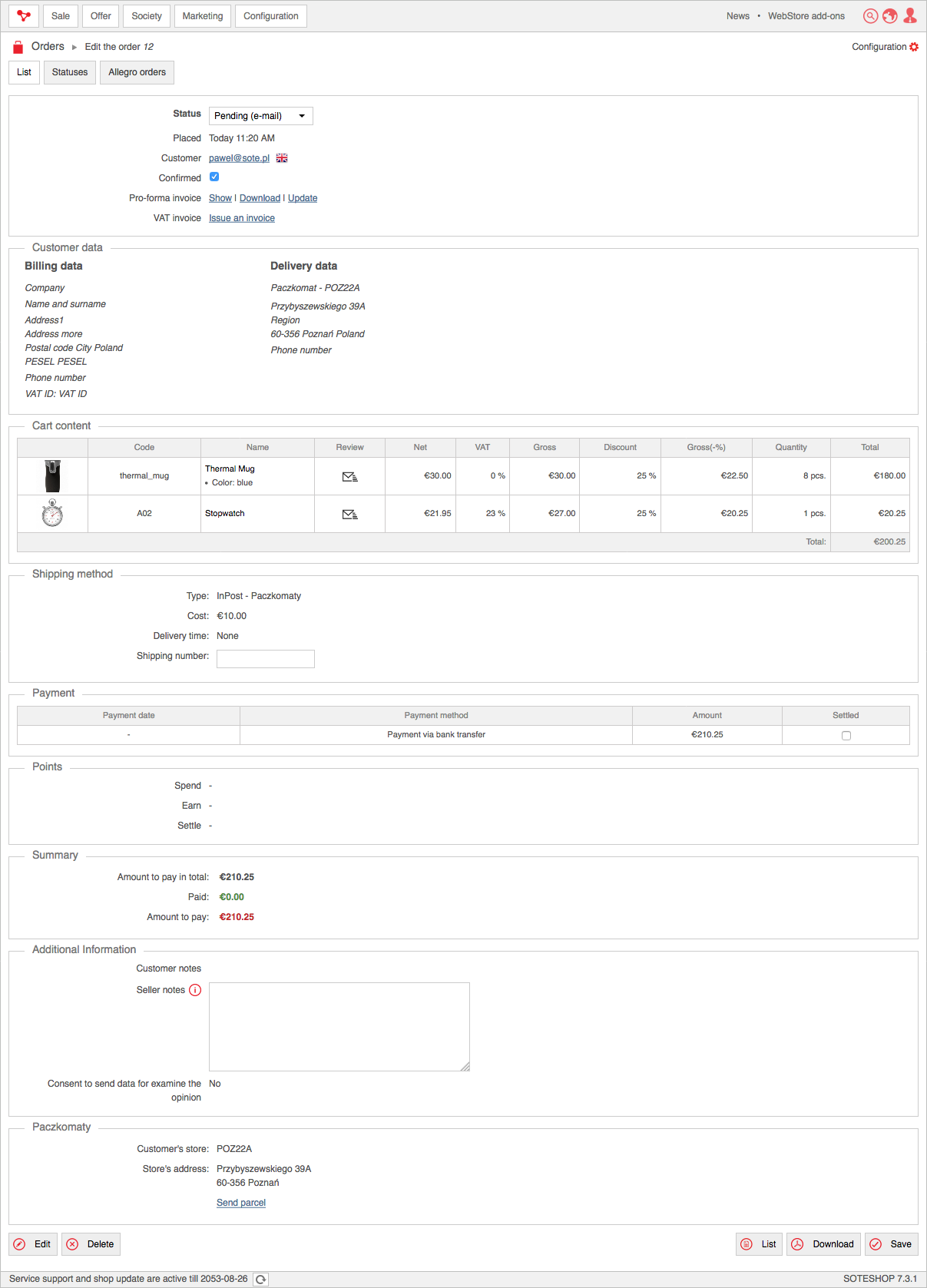Click the Stopwatch product name
The height and width of the screenshot is (1288, 927).
pyautogui.click(x=225, y=514)
